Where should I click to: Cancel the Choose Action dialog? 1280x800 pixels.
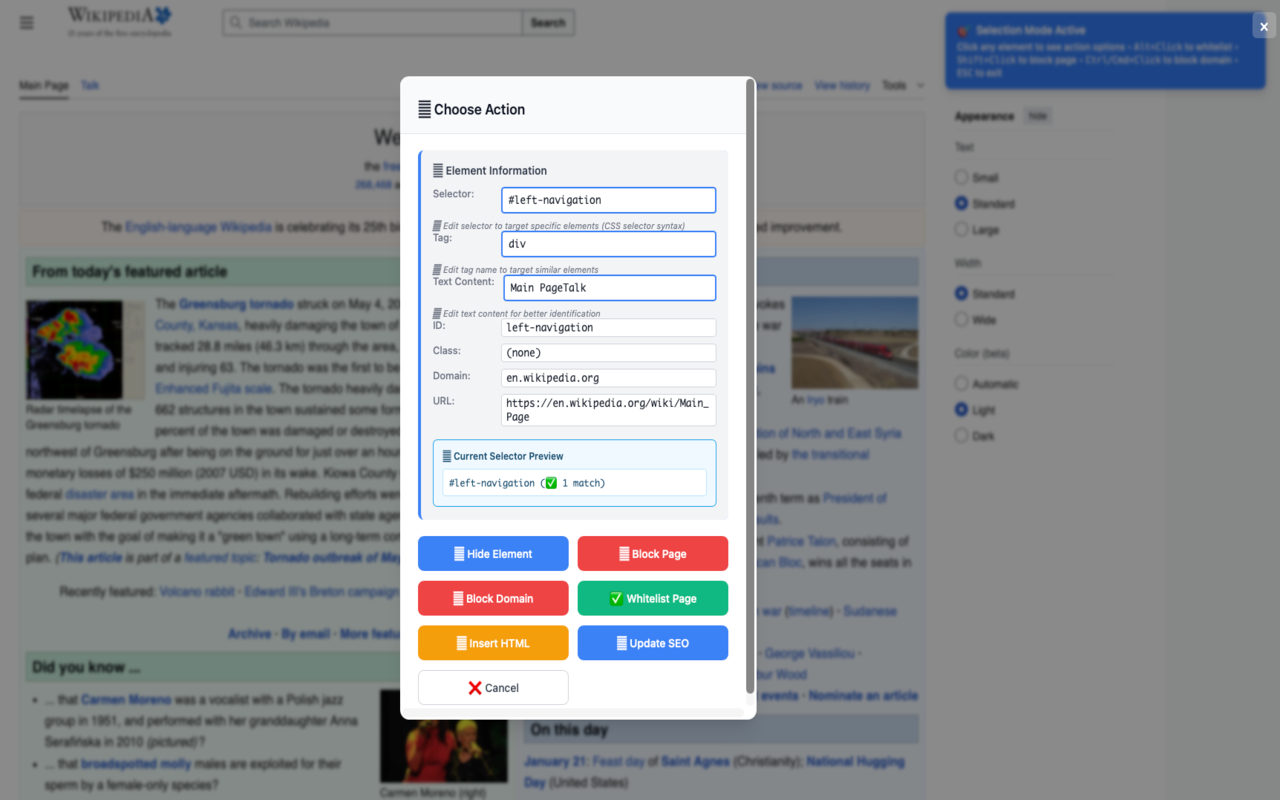tap(493, 688)
